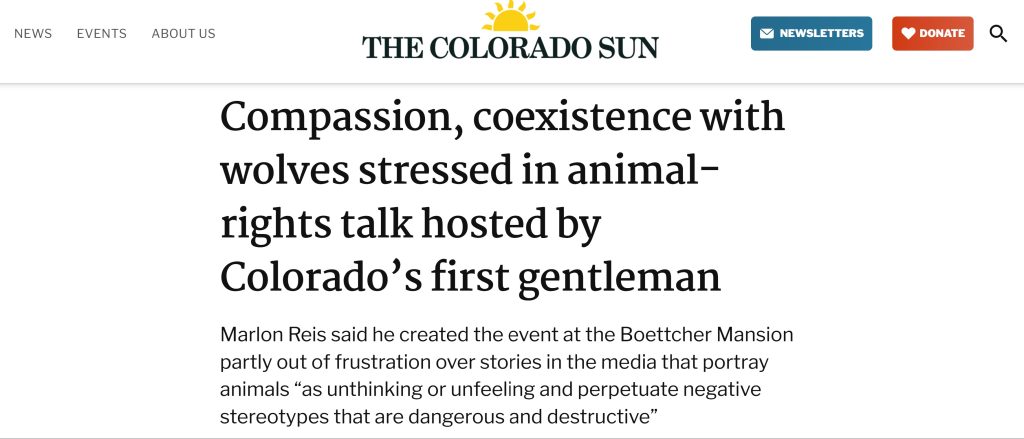Click The Colorado Sun wordmark logo
The height and width of the screenshot is (439, 1024).
(510, 47)
